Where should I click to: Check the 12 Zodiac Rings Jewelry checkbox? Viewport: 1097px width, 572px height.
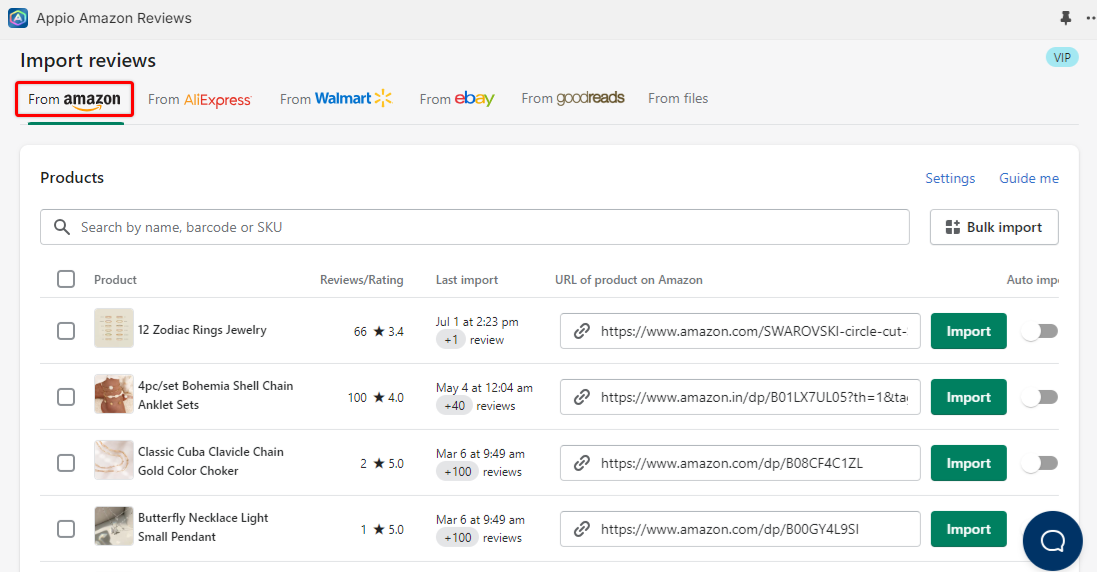point(66,331)
